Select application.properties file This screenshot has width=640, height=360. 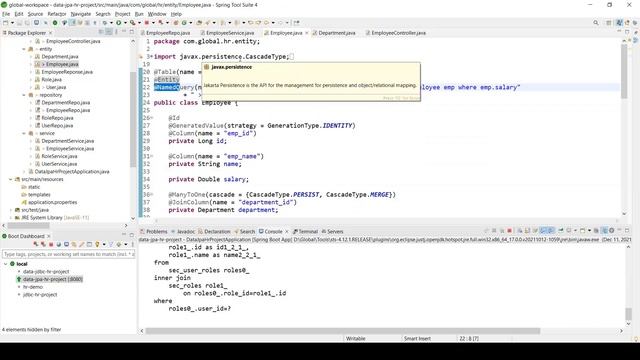tap(52, 202)
